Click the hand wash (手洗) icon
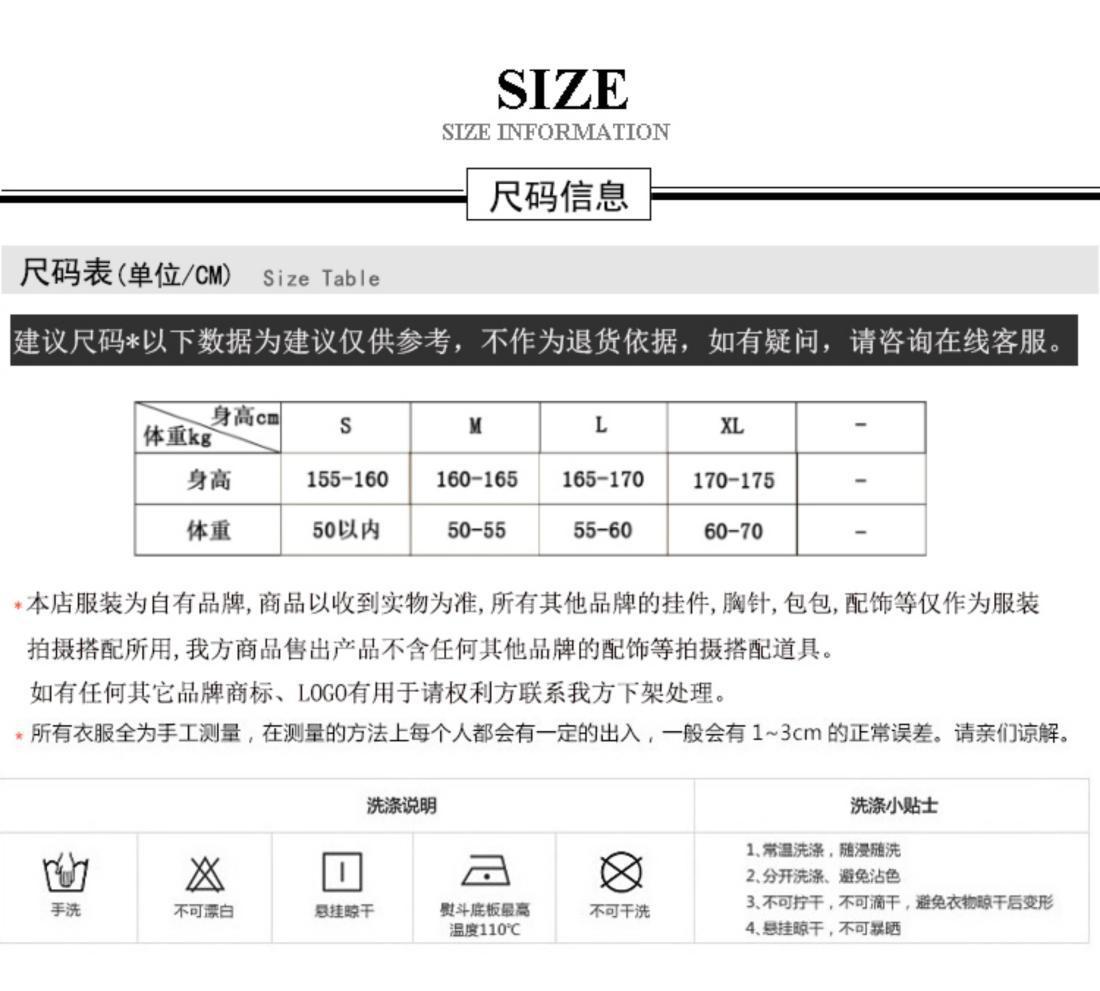Viewport: 1100px width, 991px height. pos(65,872)
